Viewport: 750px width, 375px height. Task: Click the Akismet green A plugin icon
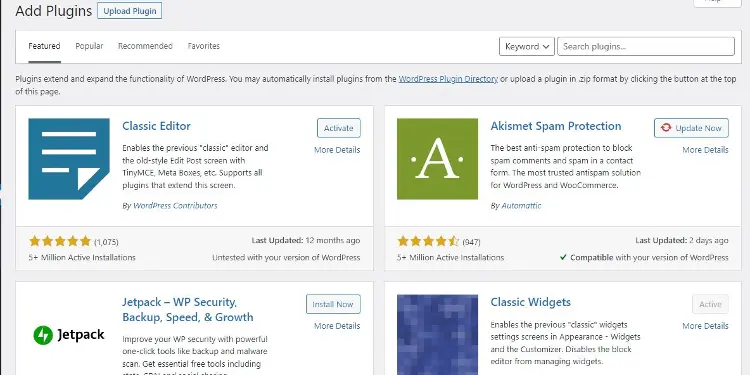[x=437, y=159]
